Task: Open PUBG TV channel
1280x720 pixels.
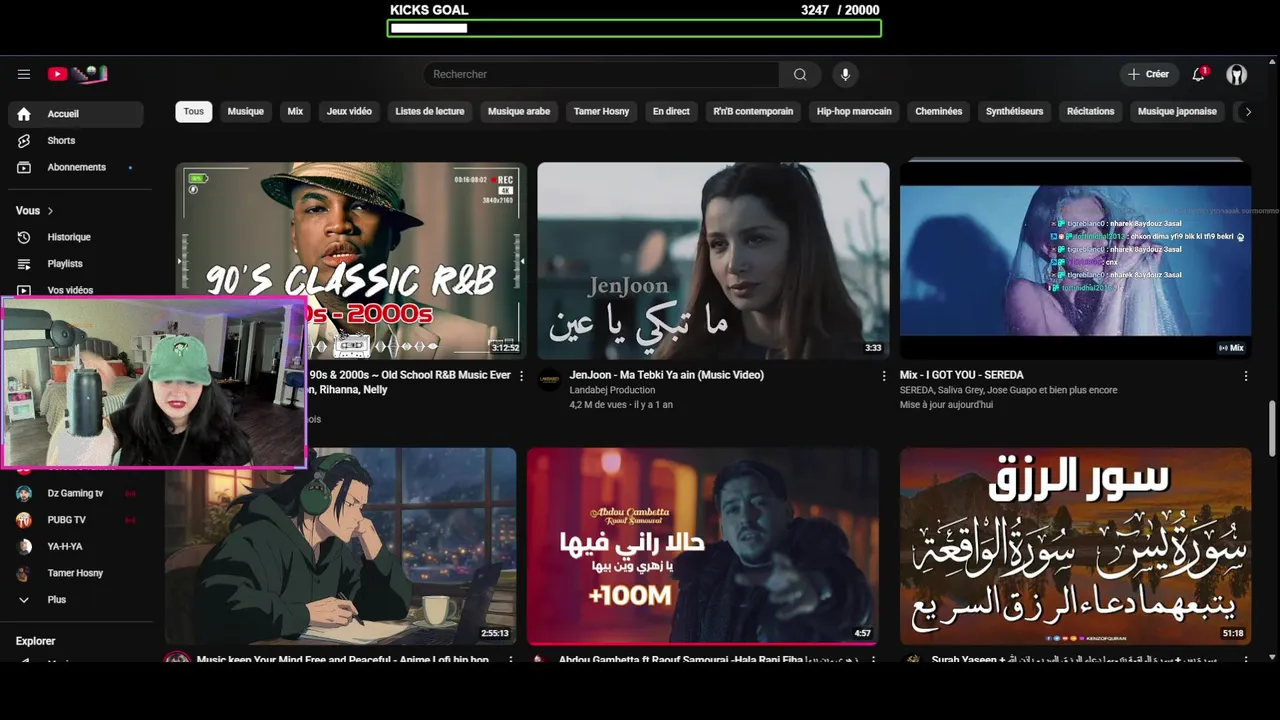Action: 76,520
